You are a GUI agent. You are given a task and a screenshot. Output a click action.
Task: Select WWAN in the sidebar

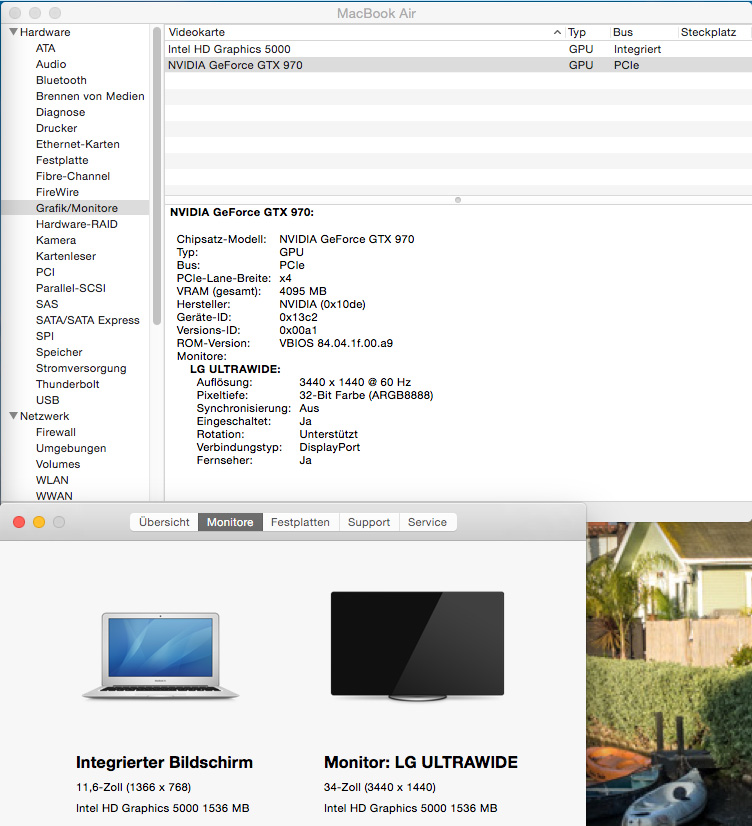tap(54, 496)
